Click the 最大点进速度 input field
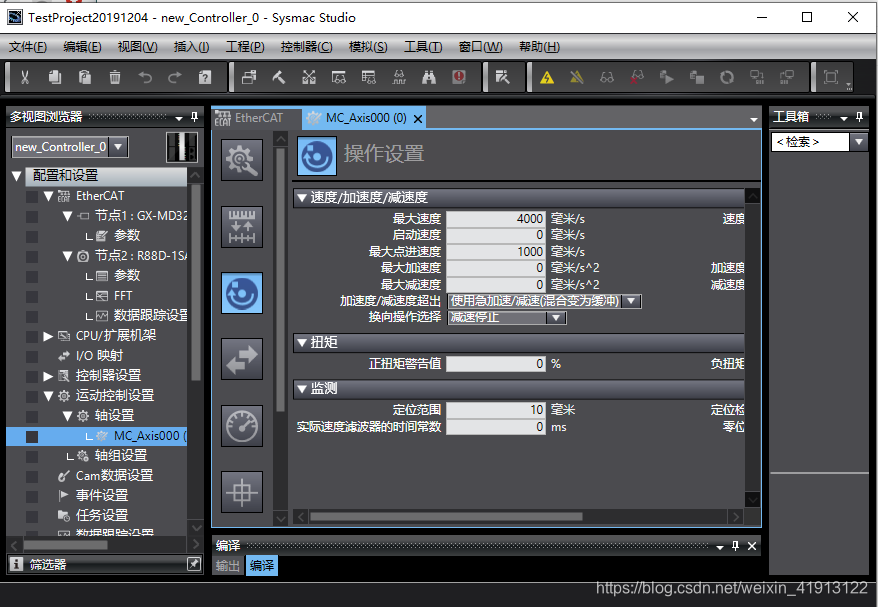Screen dimensions: 878x607 496,251
